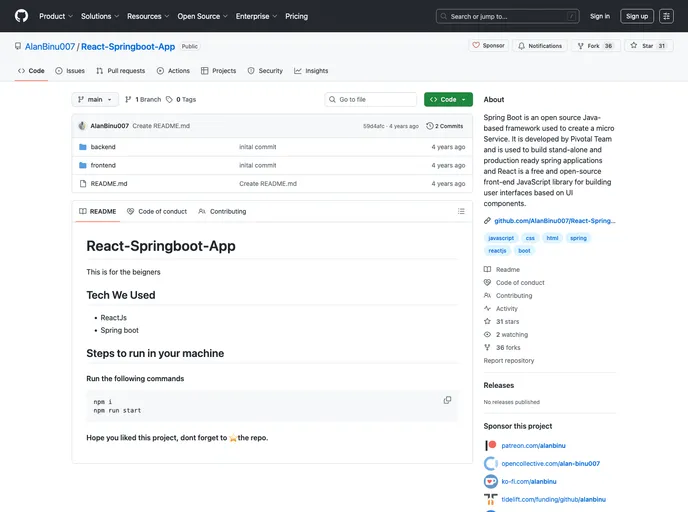688x512 pixels.
Task: Open the Activity sidebar link
Action: pyautogui.click(x=501, y=308)
